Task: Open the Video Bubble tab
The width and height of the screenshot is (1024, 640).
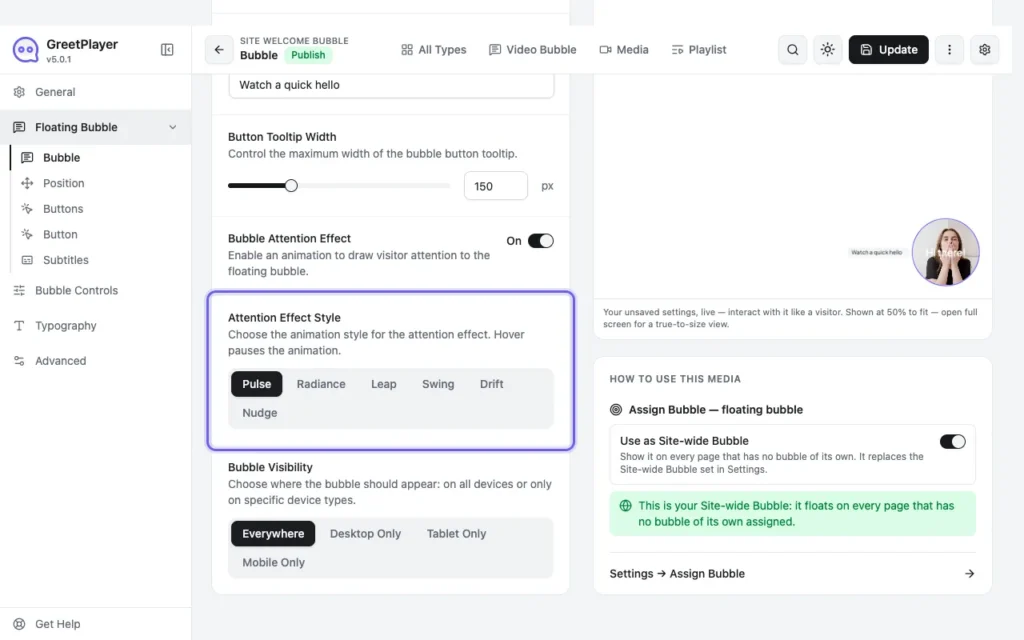Action: 533,50
